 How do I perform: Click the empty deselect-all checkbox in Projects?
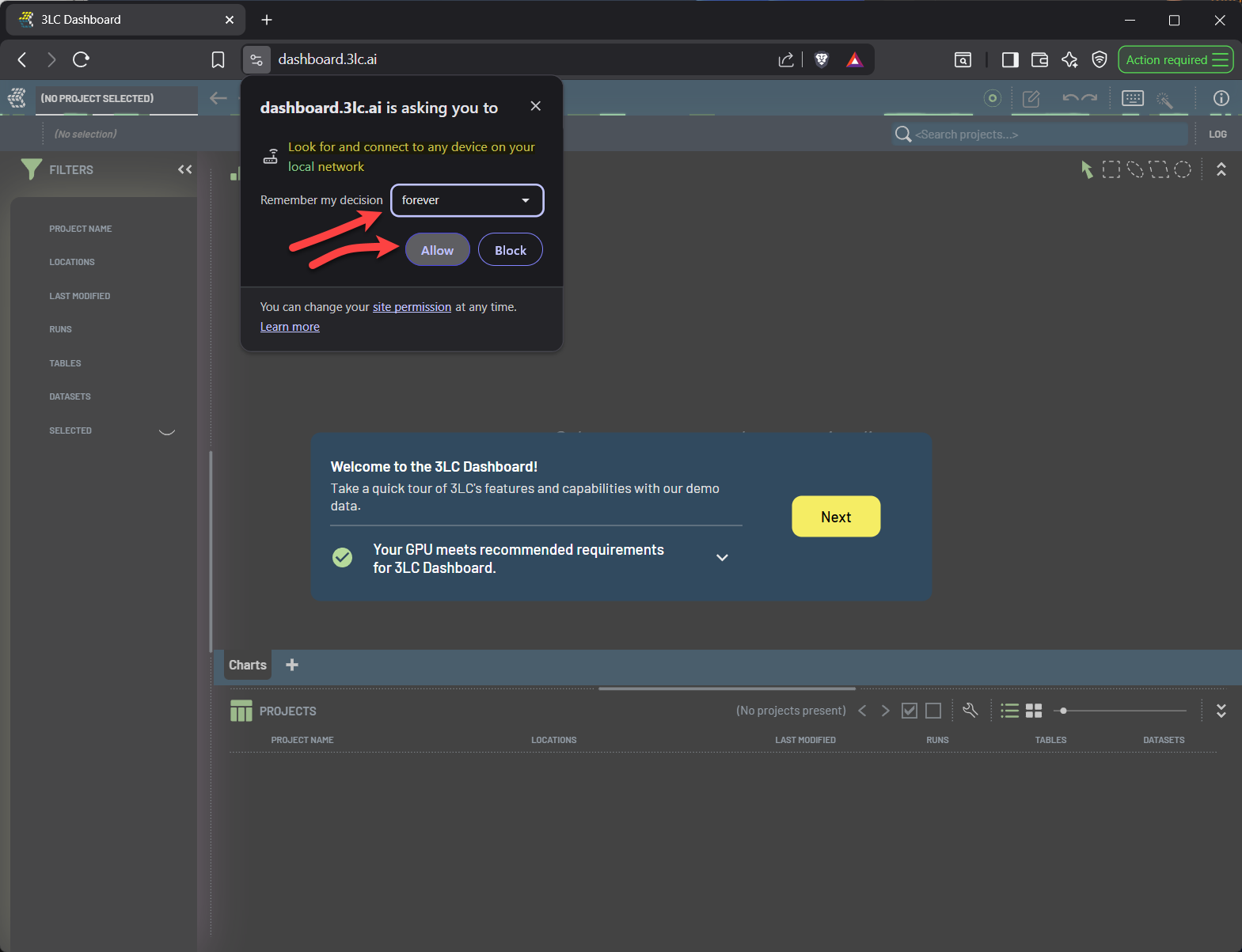coord(933,711)
